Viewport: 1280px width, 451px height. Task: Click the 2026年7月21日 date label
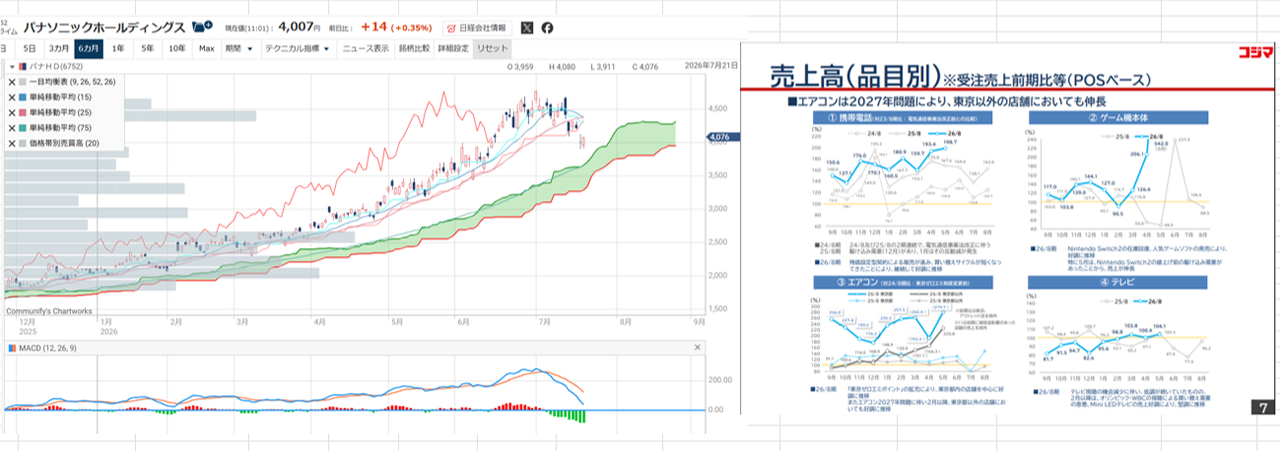point(713,67)
